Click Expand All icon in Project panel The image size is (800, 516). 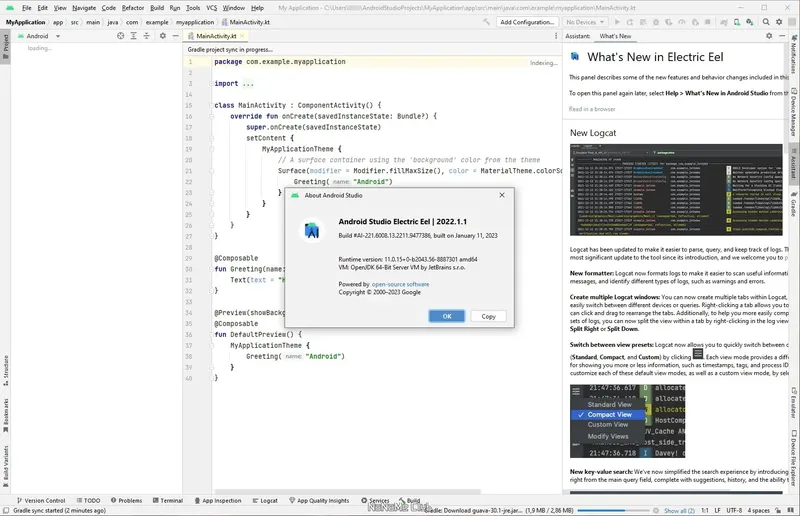click(x=133, y=36)
